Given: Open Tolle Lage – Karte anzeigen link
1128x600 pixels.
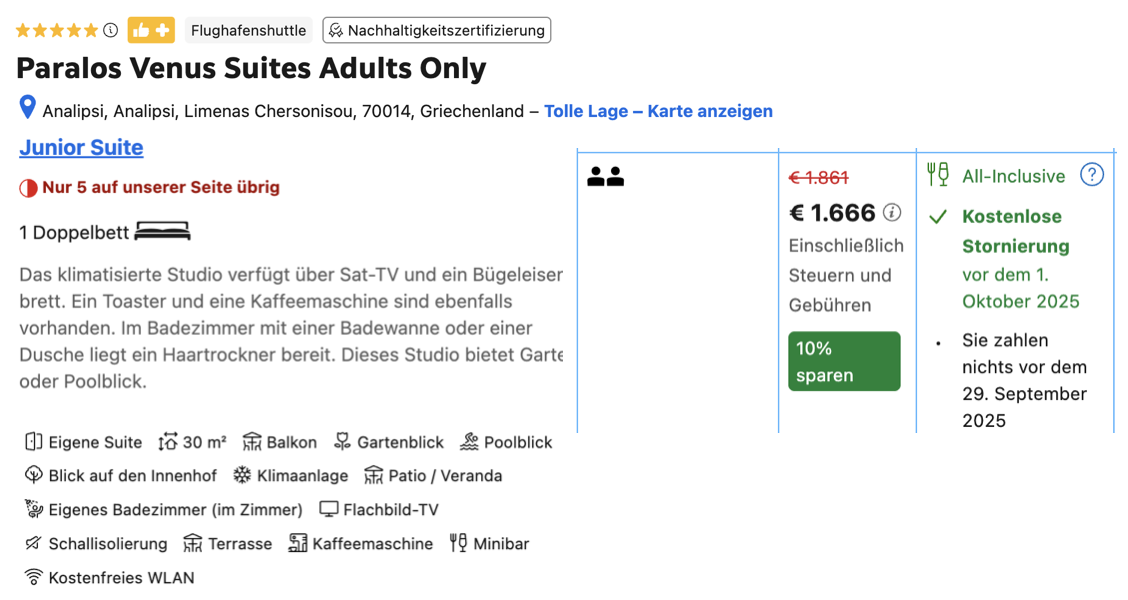Looking at the screenshot, I should (658, 112).
